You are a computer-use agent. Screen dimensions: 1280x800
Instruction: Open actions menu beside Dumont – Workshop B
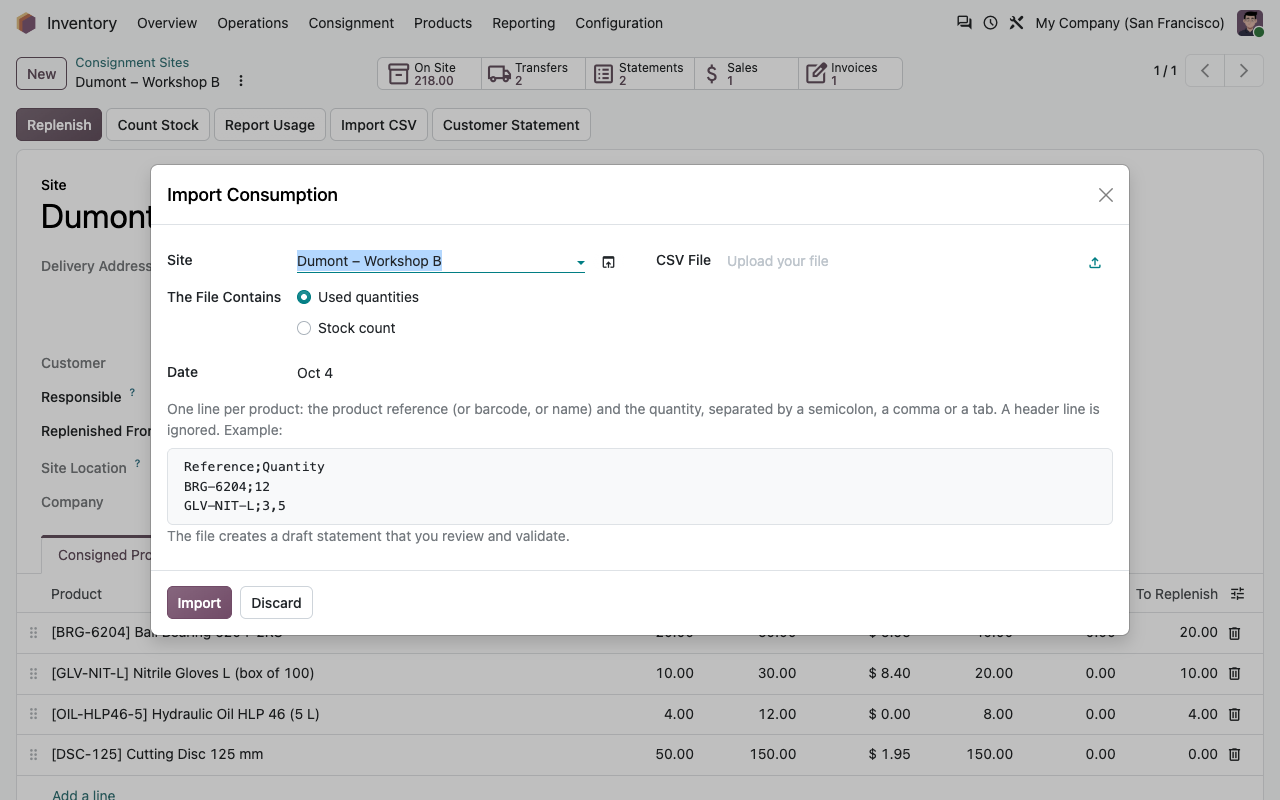click(240, 81)
